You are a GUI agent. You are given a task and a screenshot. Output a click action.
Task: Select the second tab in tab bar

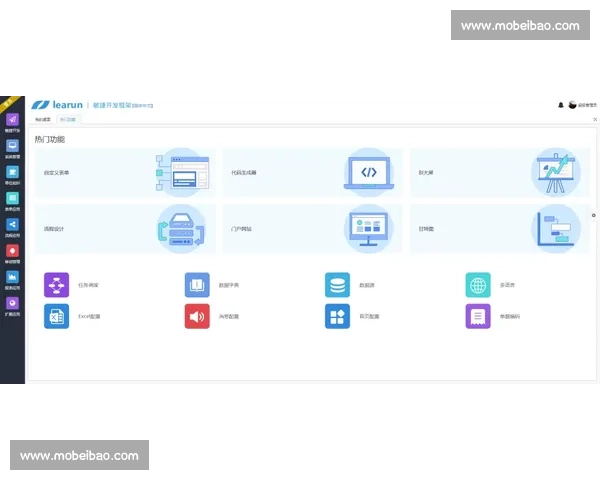click(x=67, y=119)
